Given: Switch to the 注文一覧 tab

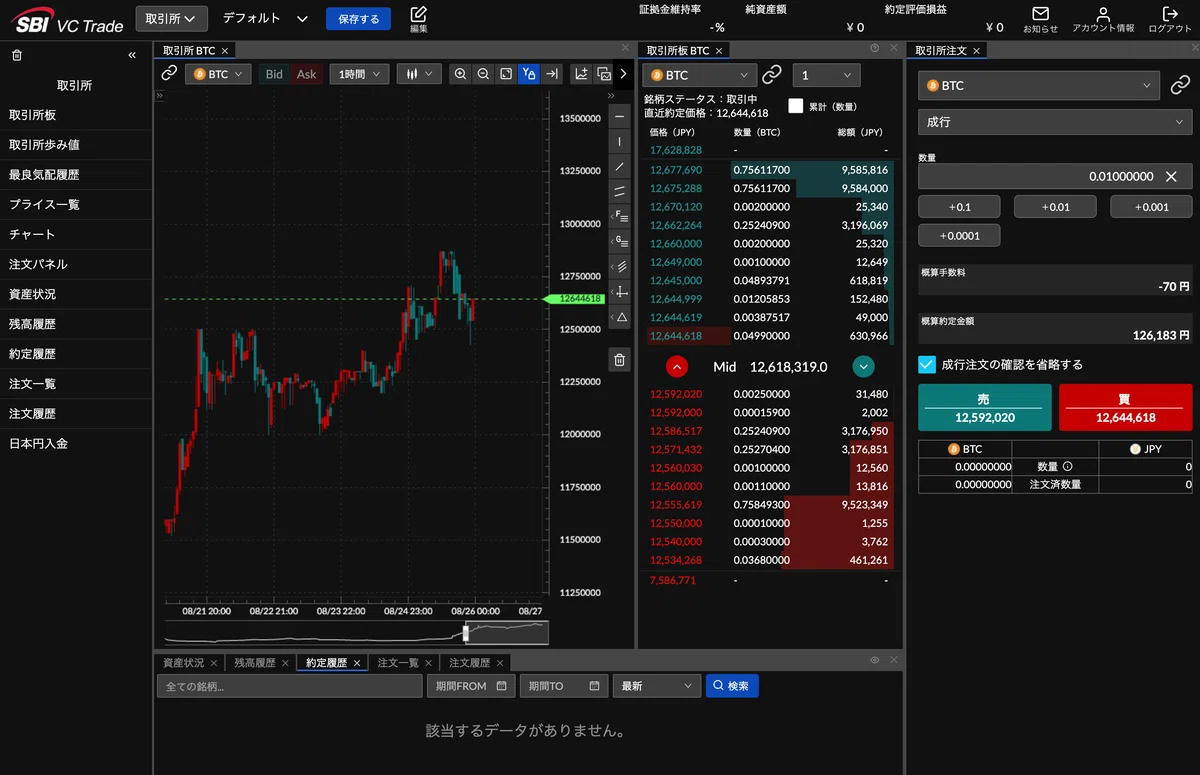Looking at the screenshot, I should click(x=398, y=663).
